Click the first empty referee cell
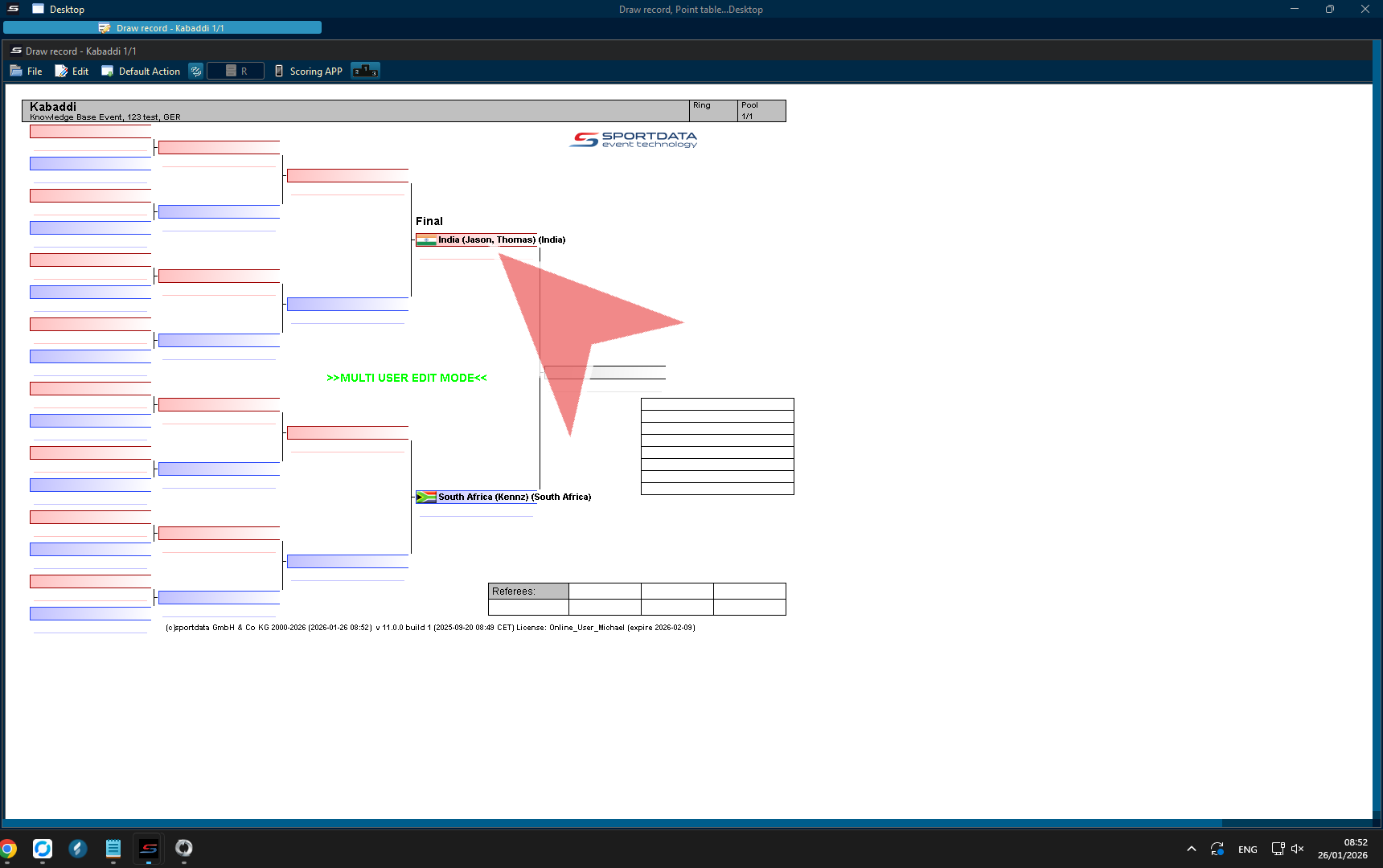 [x=605, y=592]
